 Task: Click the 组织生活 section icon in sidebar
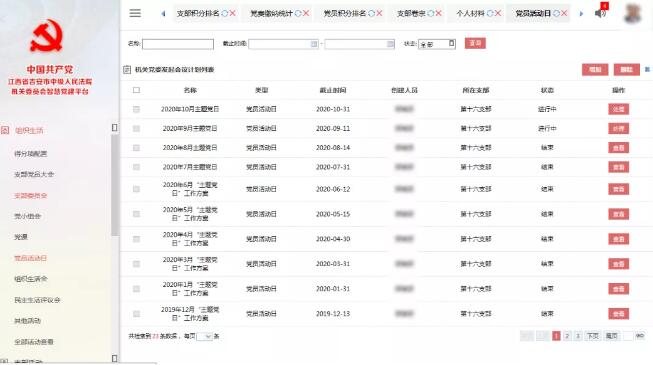(5, 130)
